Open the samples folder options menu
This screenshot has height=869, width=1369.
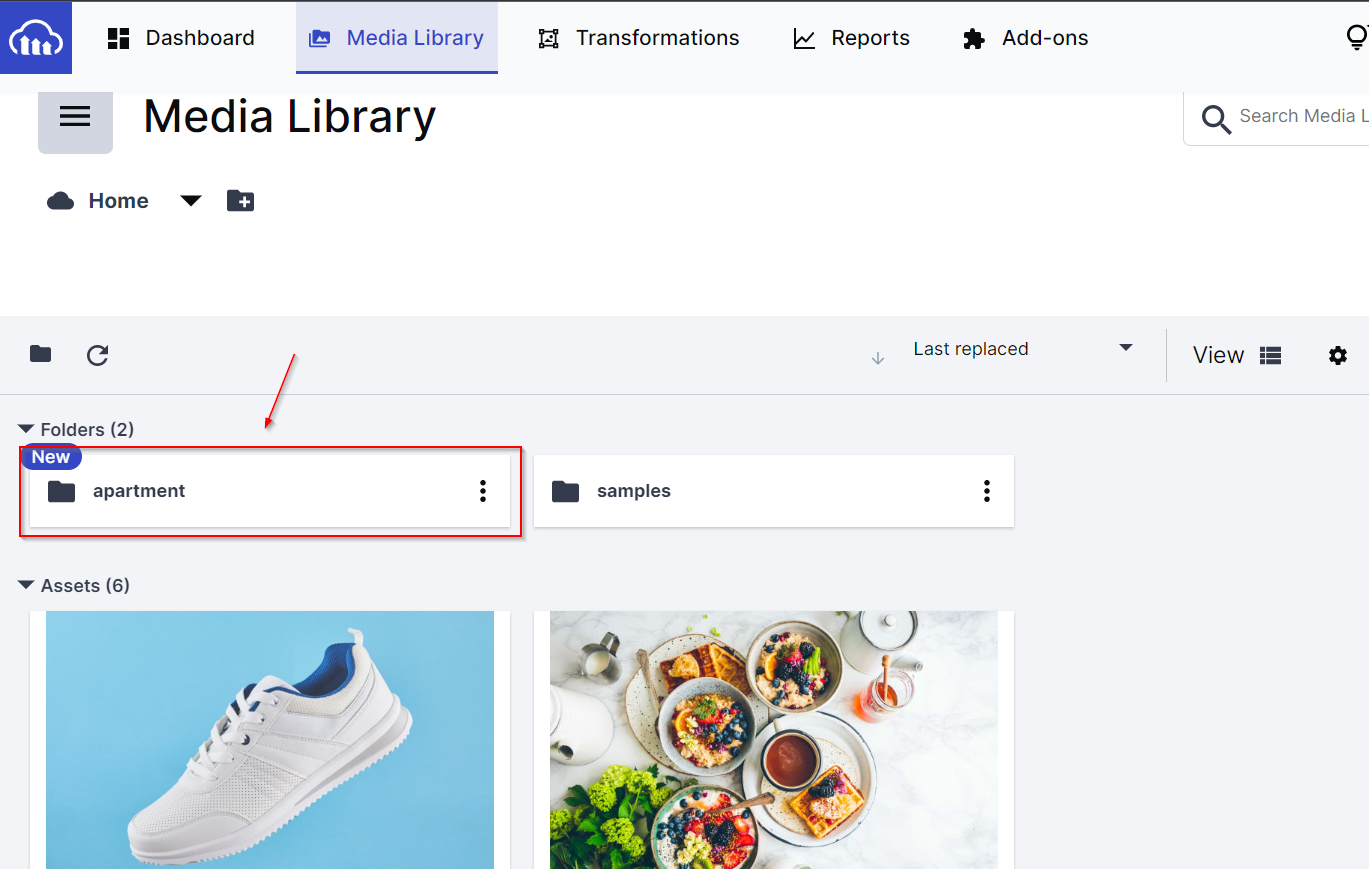(x=987, y=491)
